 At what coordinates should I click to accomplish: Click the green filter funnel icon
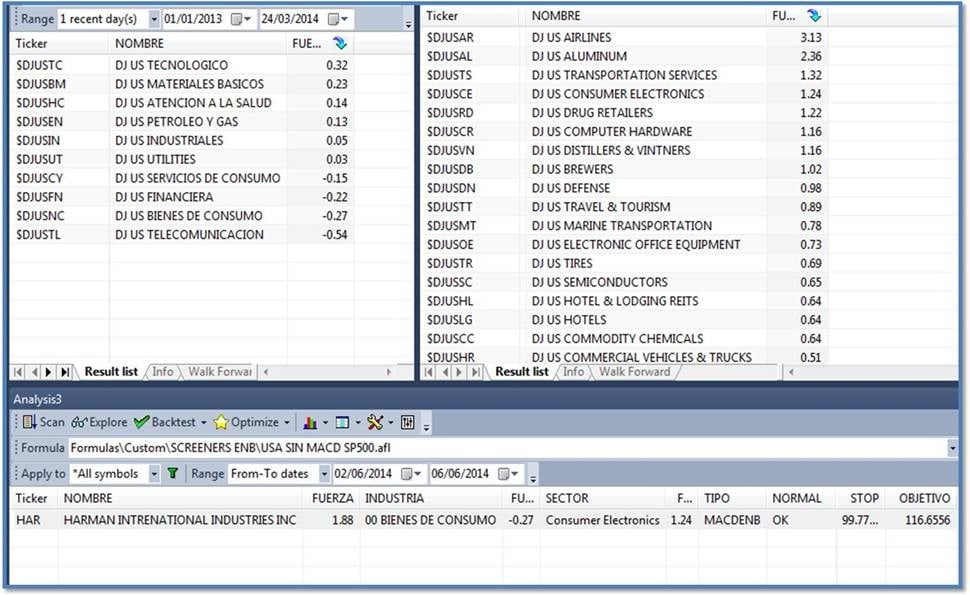point(173,474)
